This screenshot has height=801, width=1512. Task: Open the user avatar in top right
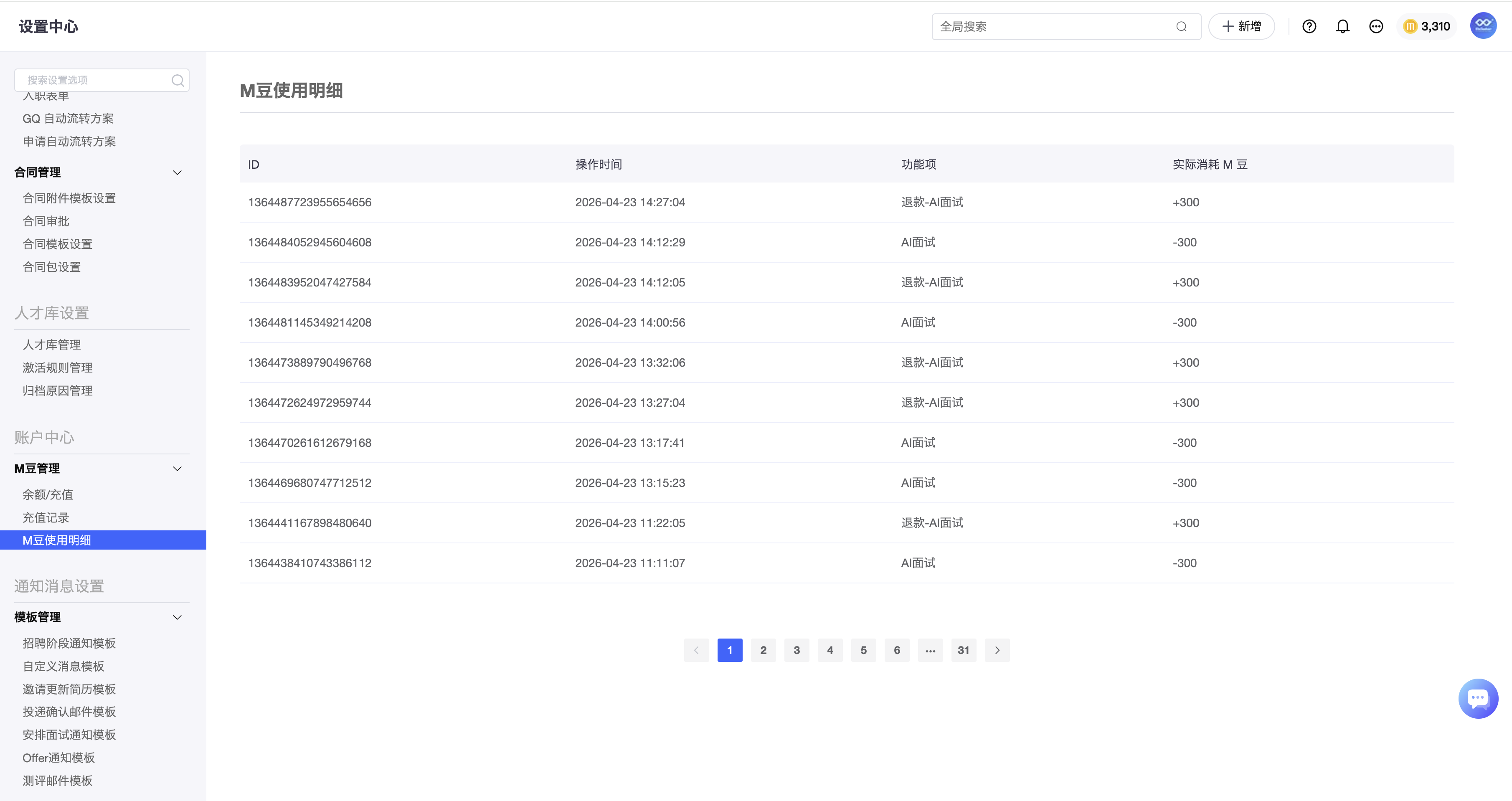pyautogui.click(x=1483, y=26)
